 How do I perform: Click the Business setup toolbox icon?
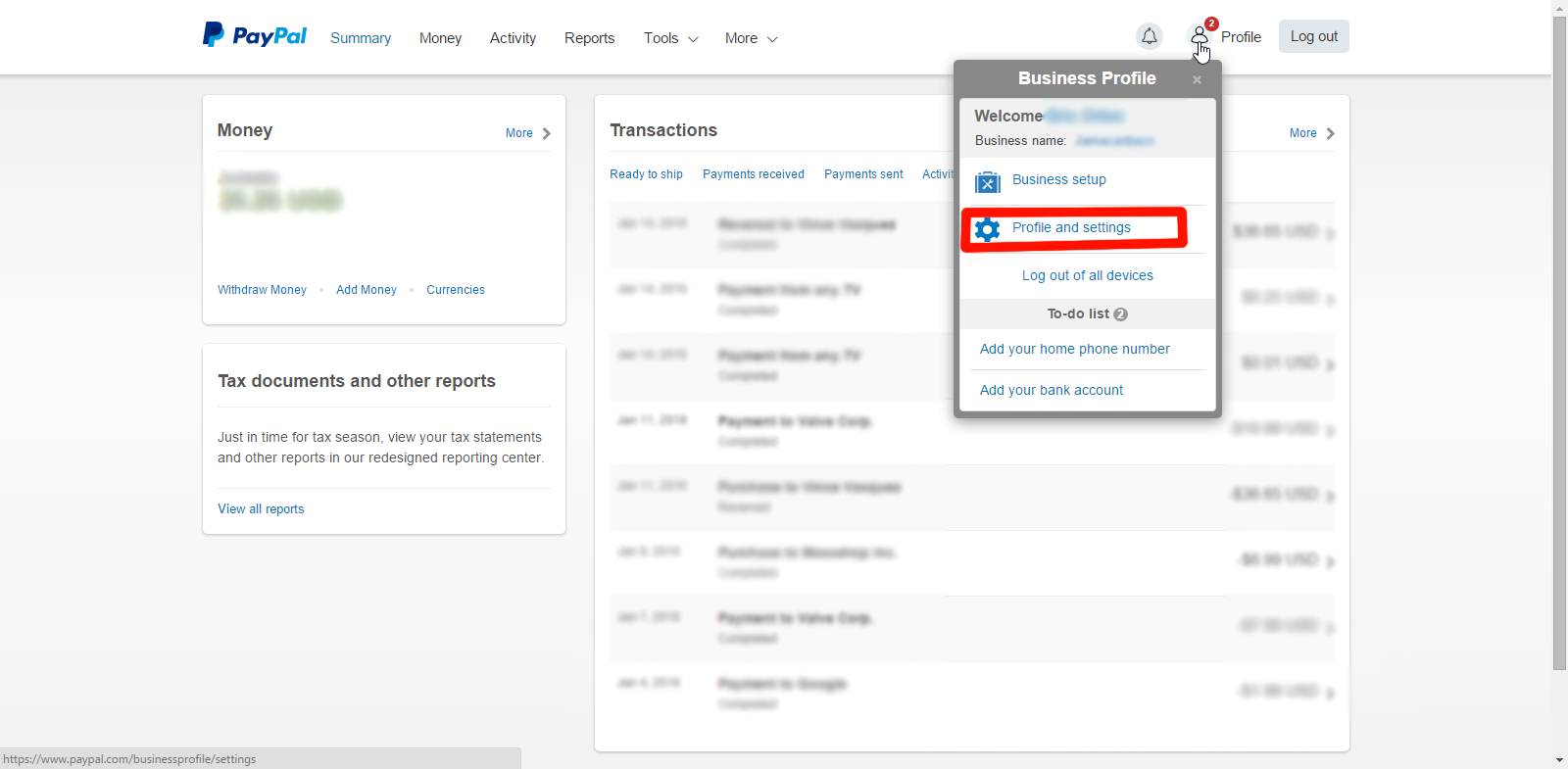click(x=988, y=182)
